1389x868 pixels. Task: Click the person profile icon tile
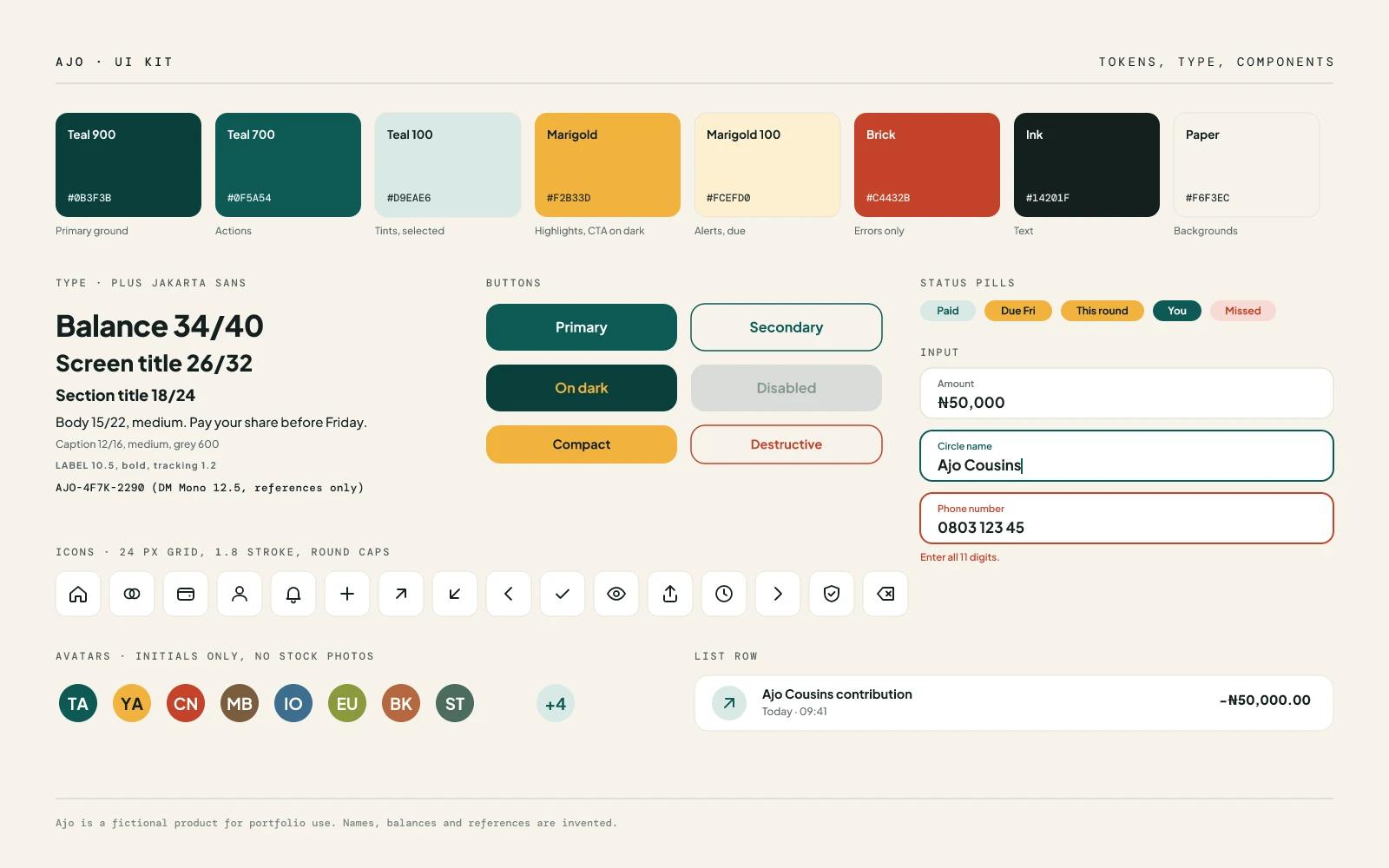(240, 594)
